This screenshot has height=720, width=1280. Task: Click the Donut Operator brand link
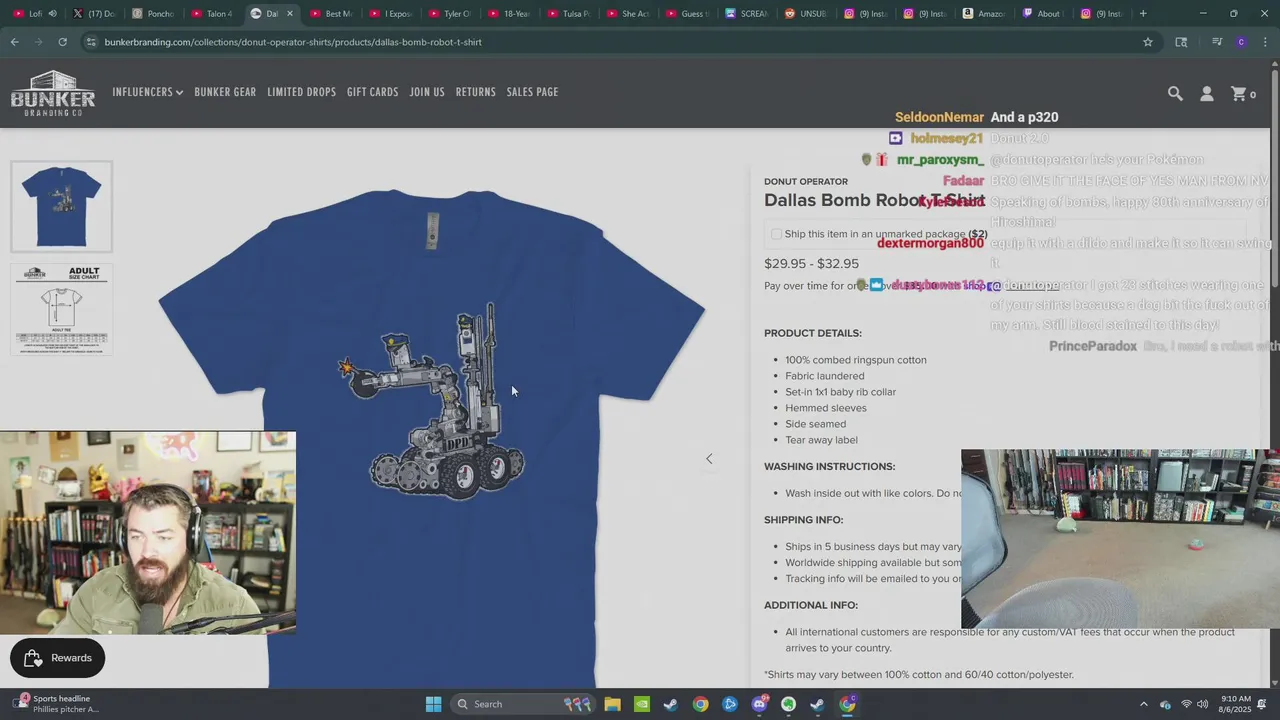806,181
